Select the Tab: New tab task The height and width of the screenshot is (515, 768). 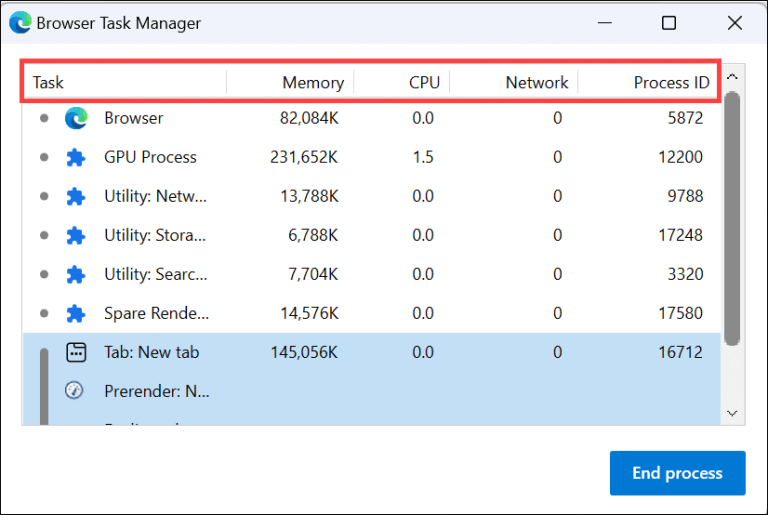152,352
